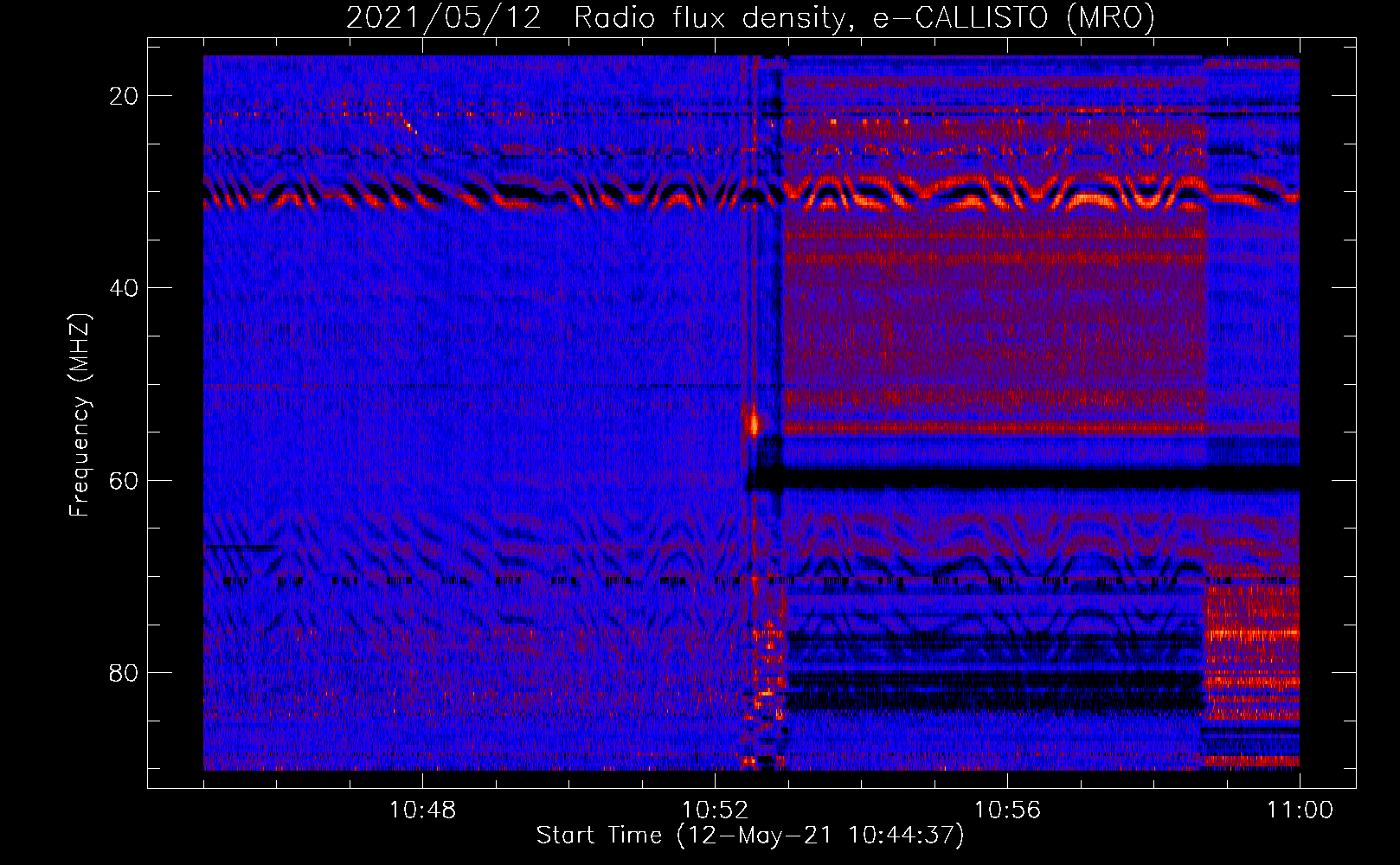The width and height of the screenshot is (1400, 865).
Task: Click the "40" frequency tick label
Action: tap(124, 288)
